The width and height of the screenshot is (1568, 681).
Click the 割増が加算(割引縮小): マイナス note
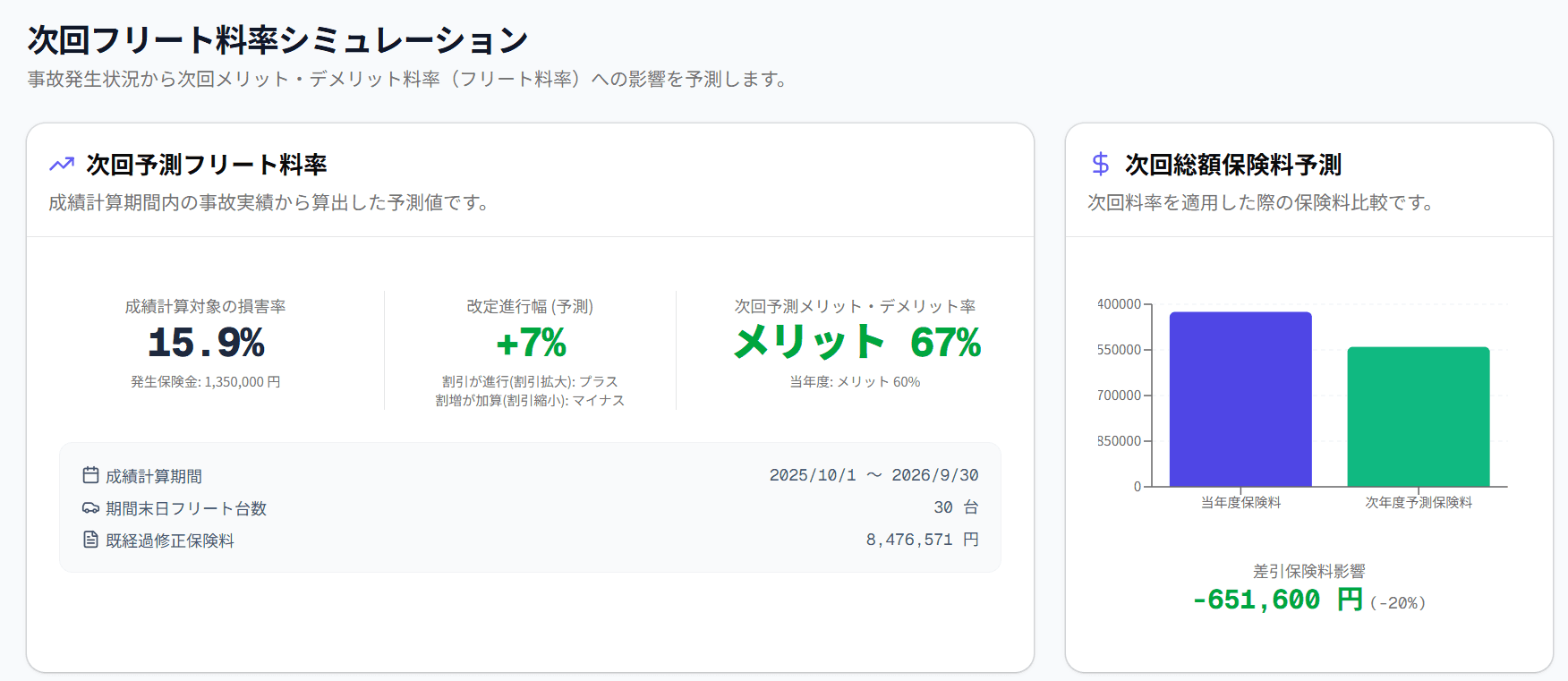point(530,401)
